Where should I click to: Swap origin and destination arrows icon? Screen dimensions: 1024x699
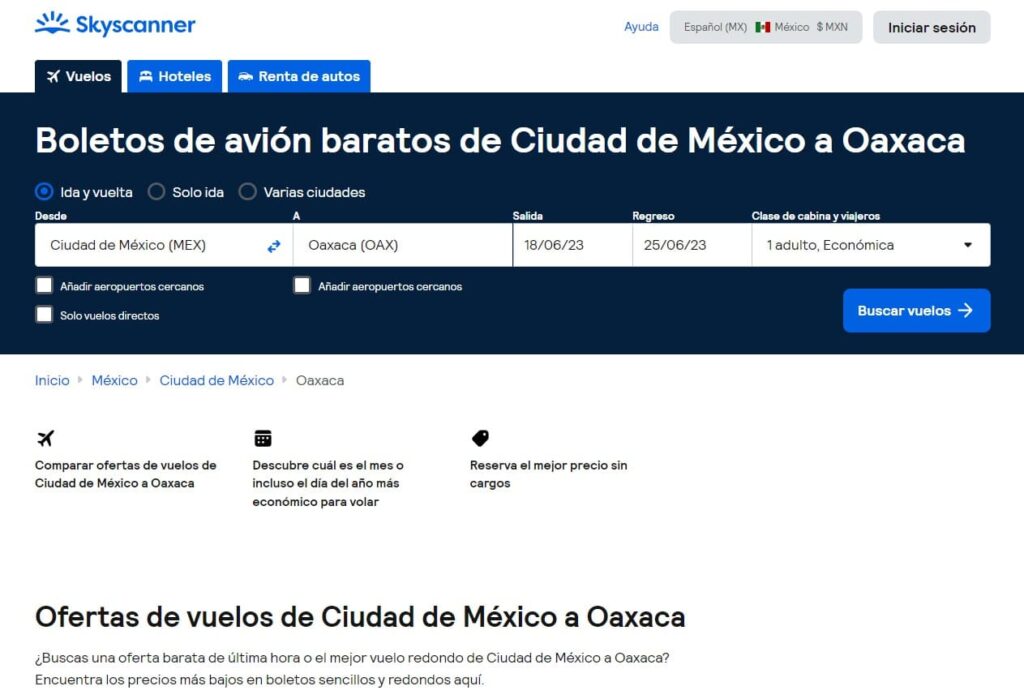point(274,246)
